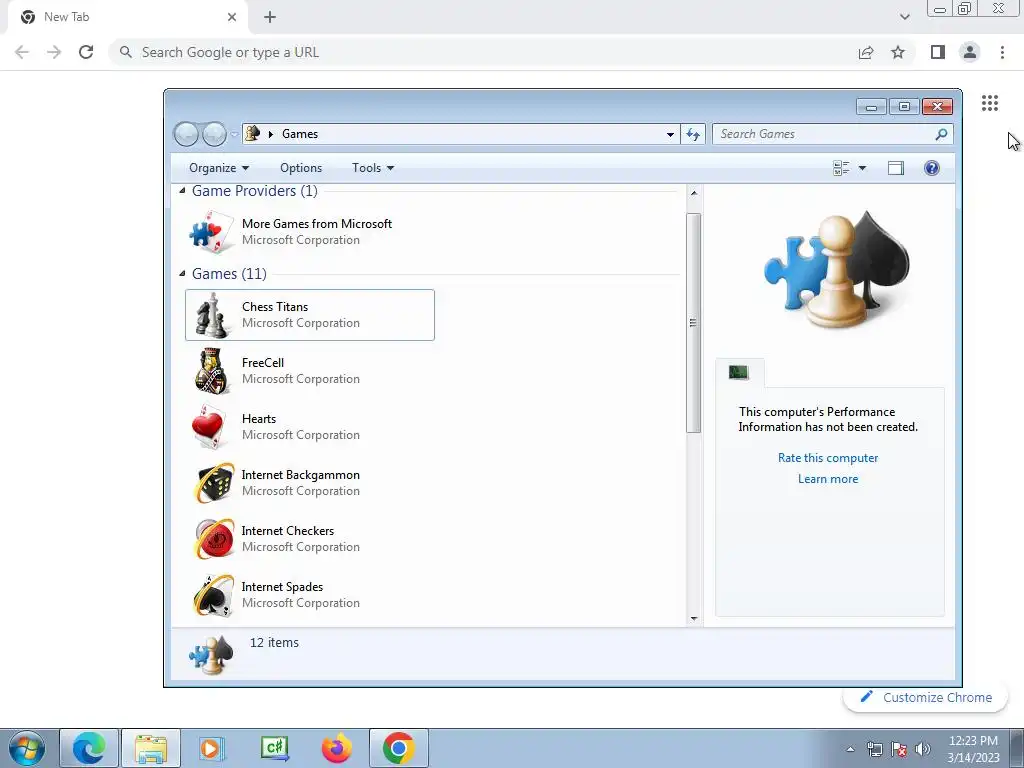Open view options dropdown arrow
The height and width of the screenshot is (768, 1024).
(x=862, y=168)
